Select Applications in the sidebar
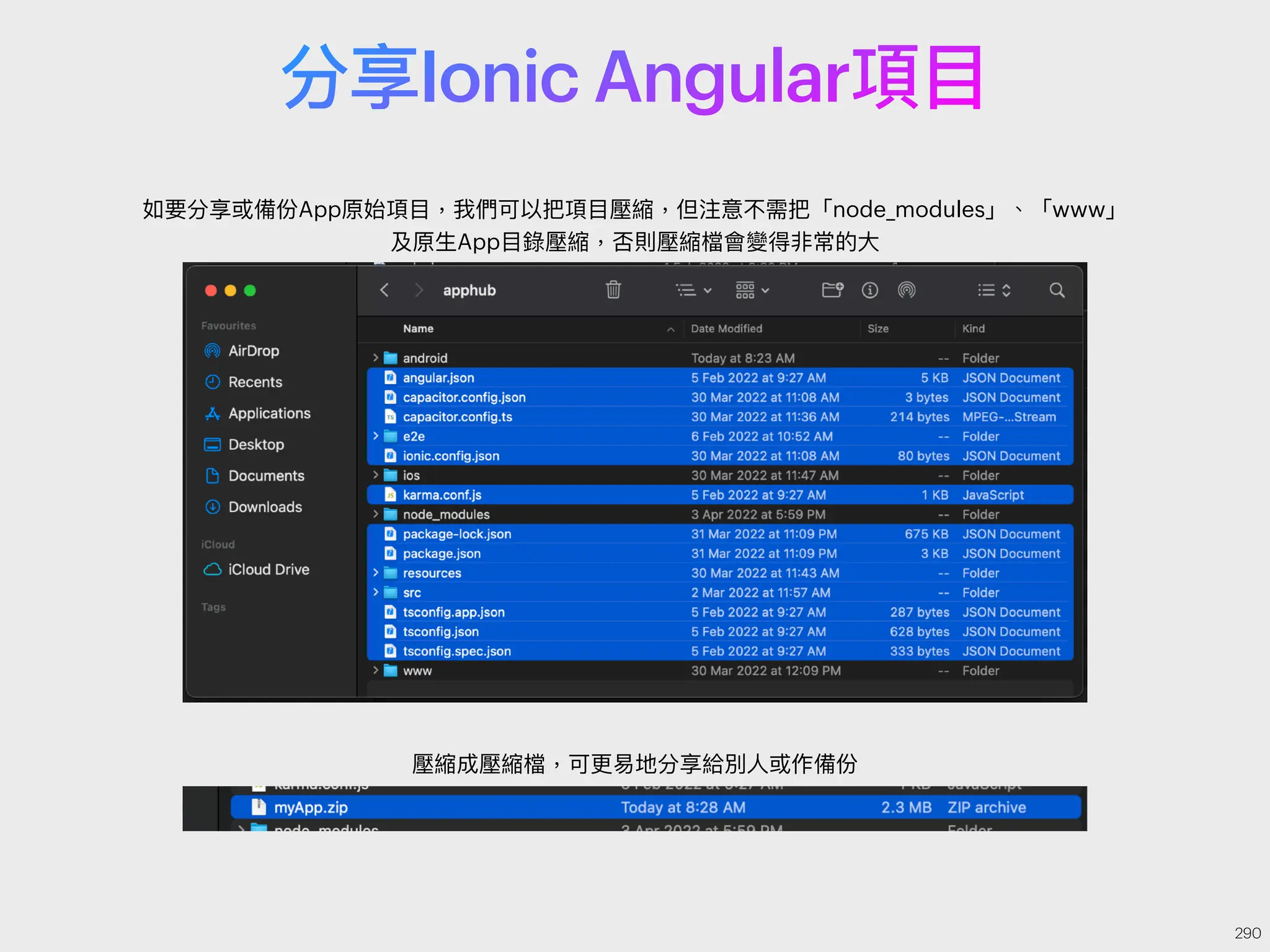This screenshot has width=1270, height=952. [x=258, y=413]
